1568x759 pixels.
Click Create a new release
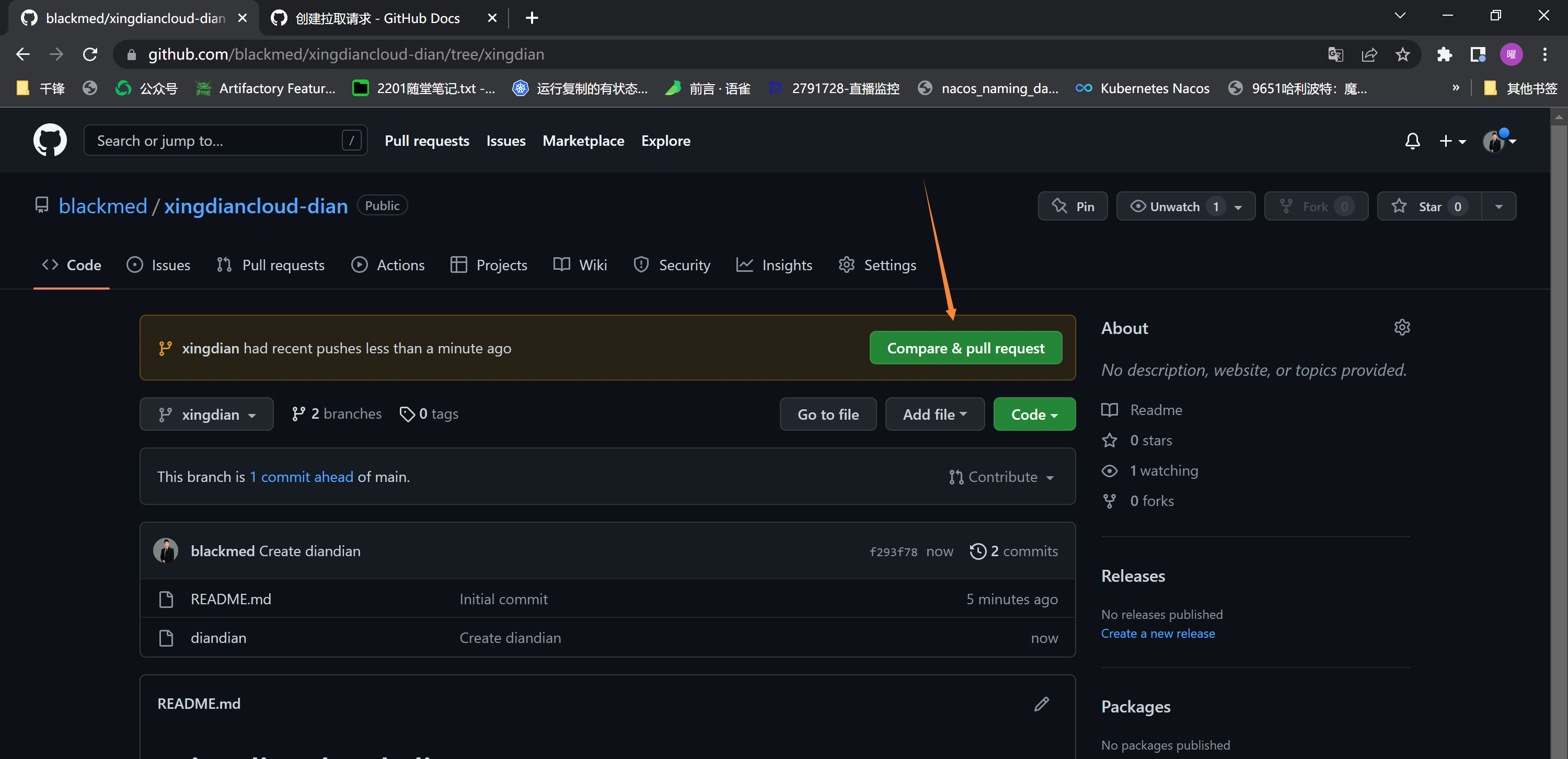pyautogui.click(x=1158, y=633)
